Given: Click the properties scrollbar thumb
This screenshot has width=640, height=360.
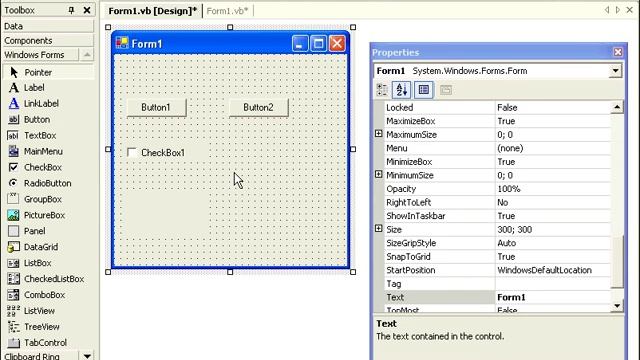Looking at the screenshot, I should coord(617,261).
